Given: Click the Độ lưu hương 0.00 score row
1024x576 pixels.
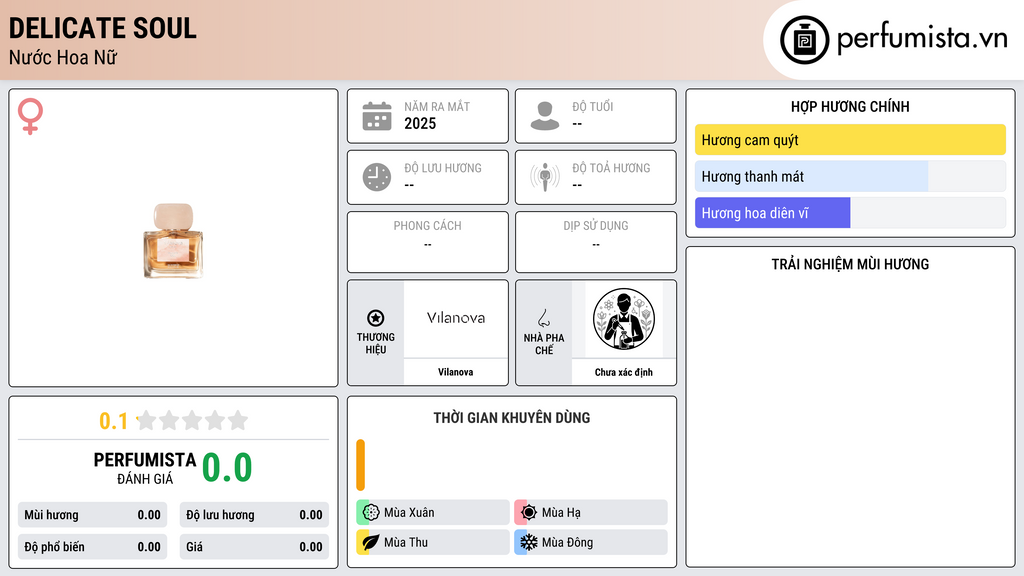Looking at the screenshot, I should click(x=254, y=515).
